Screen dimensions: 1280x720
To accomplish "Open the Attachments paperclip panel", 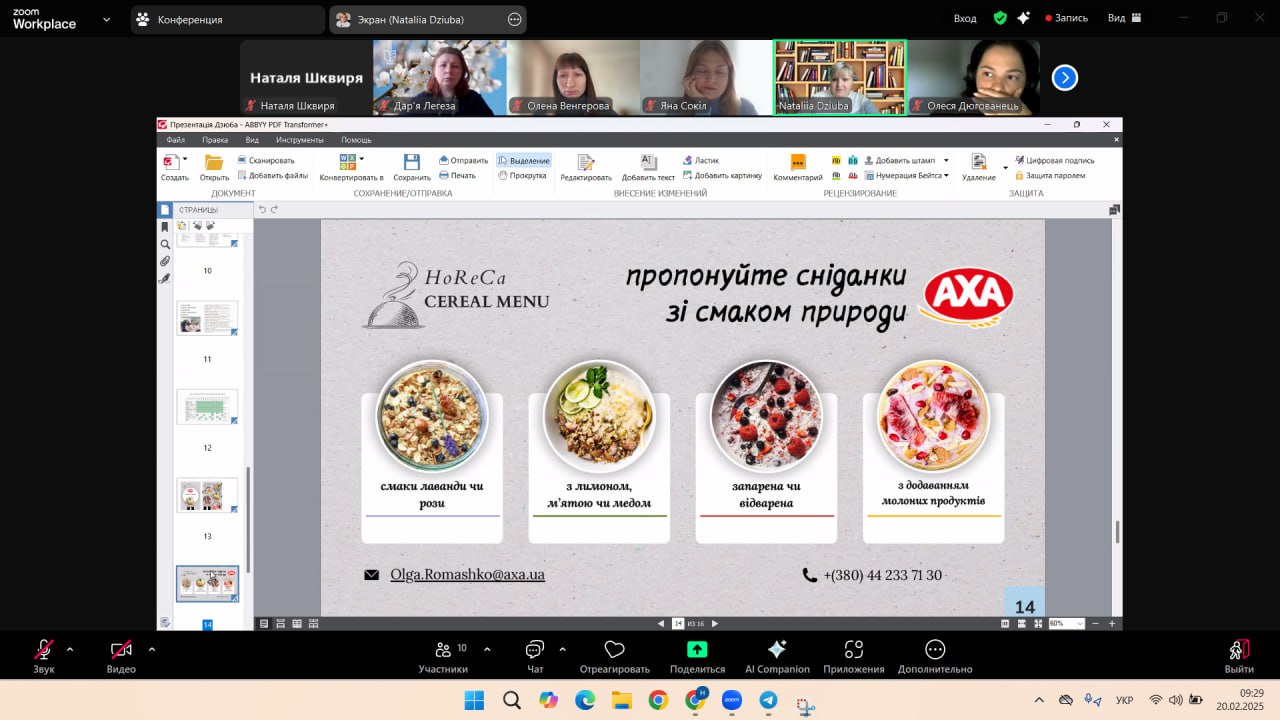I will tap(165, 261).
